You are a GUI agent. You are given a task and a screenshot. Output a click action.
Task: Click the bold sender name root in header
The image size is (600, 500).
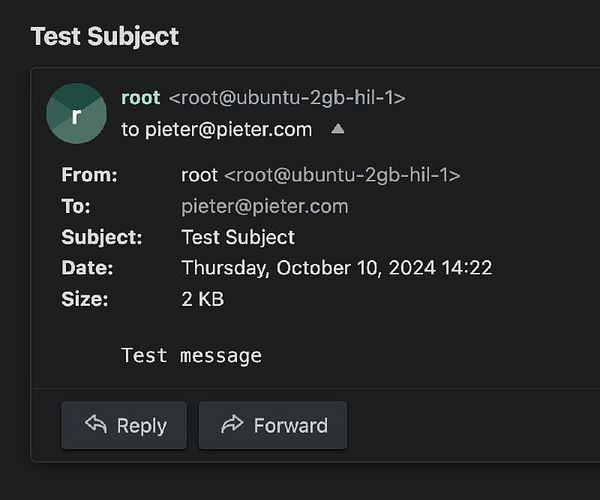tap(140, 97)
